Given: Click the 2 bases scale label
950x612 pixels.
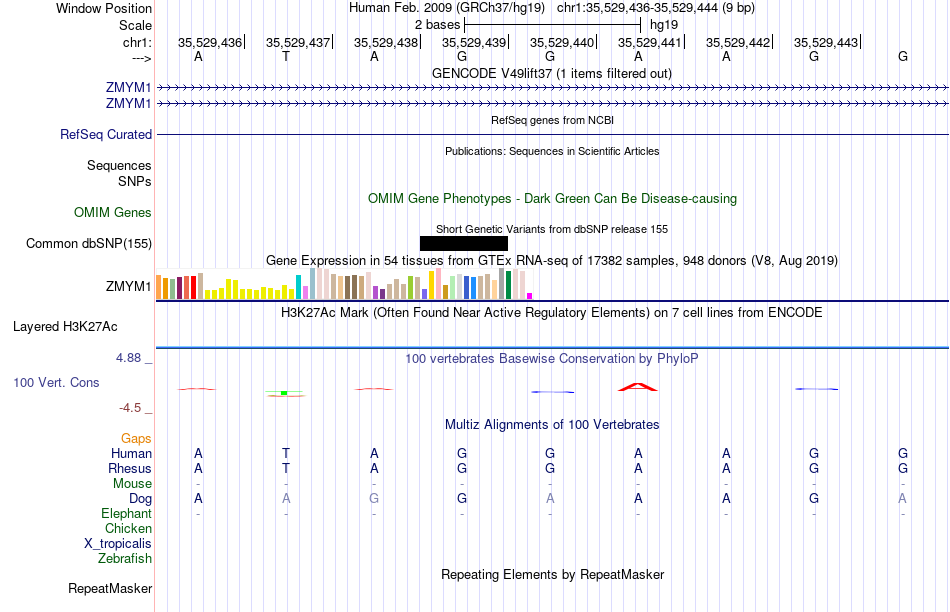Looking at the screenshot, I should (x=437, y=25).
